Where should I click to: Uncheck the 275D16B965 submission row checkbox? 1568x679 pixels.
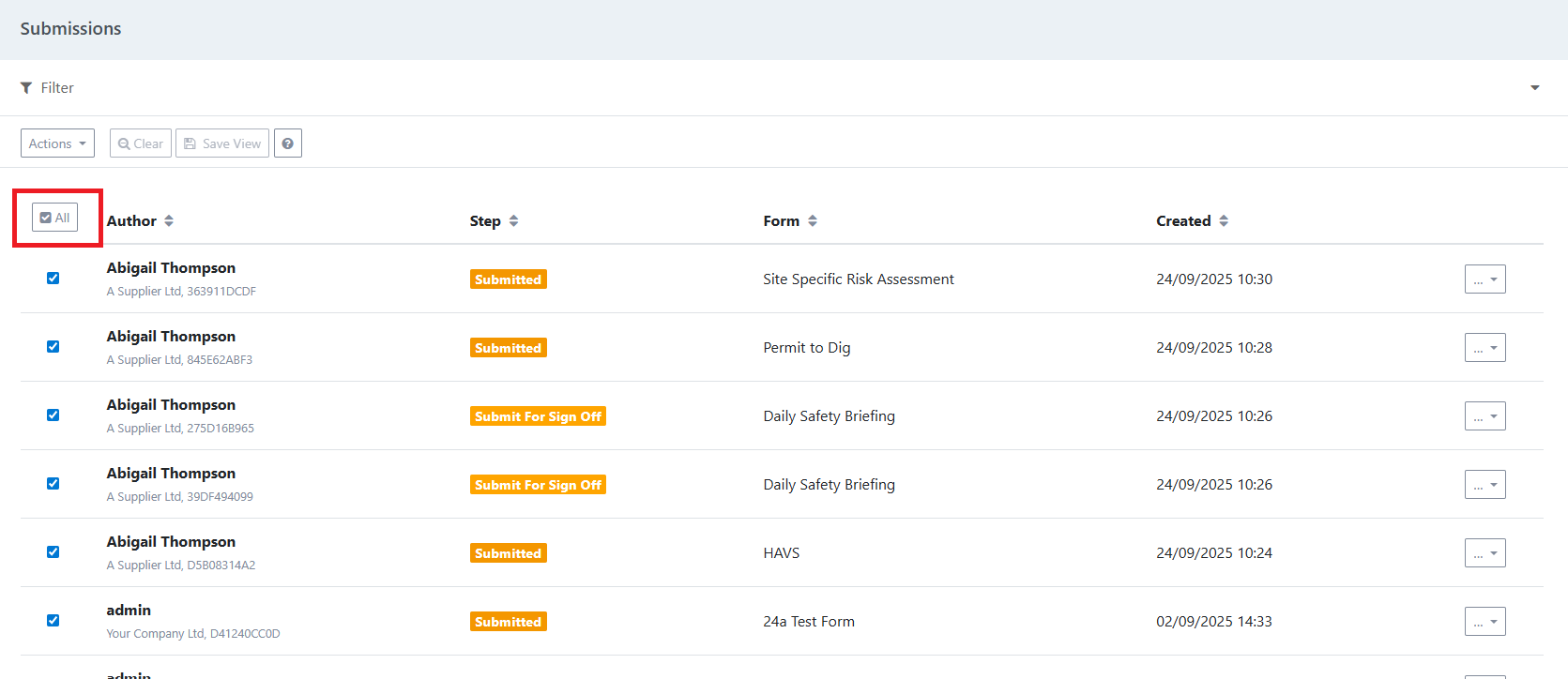(53, 415)
